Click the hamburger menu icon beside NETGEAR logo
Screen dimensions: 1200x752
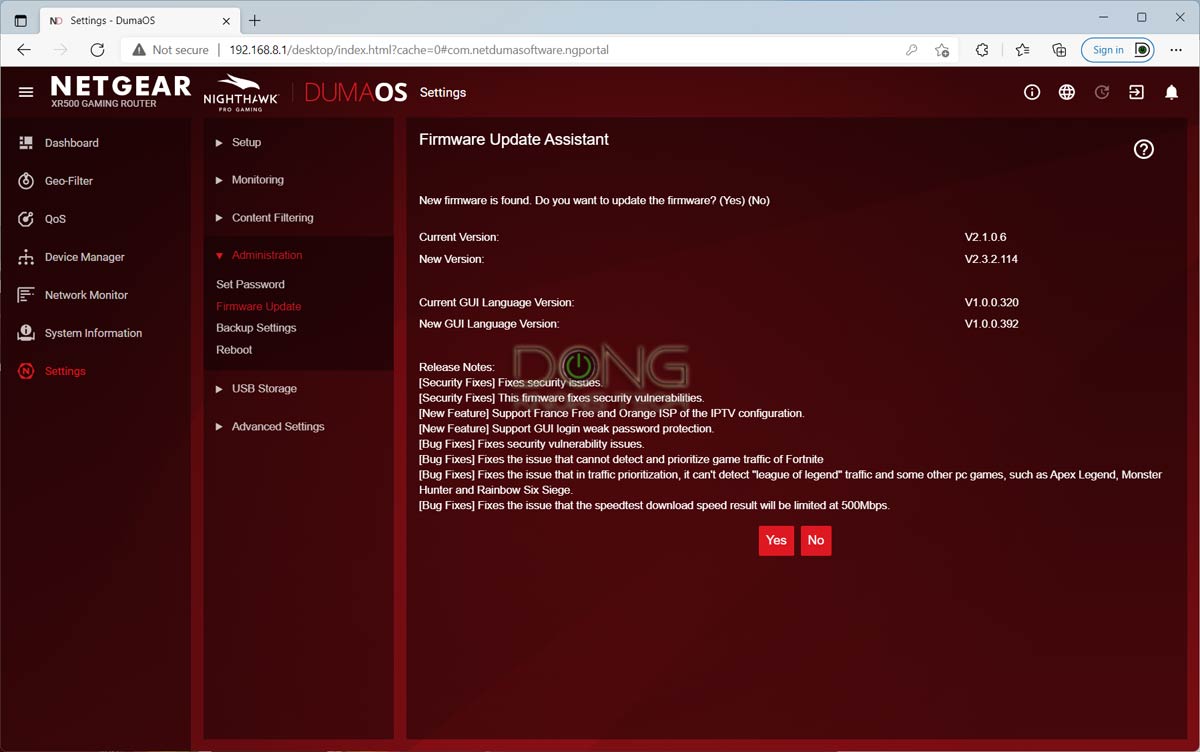[x=26, y=92]
